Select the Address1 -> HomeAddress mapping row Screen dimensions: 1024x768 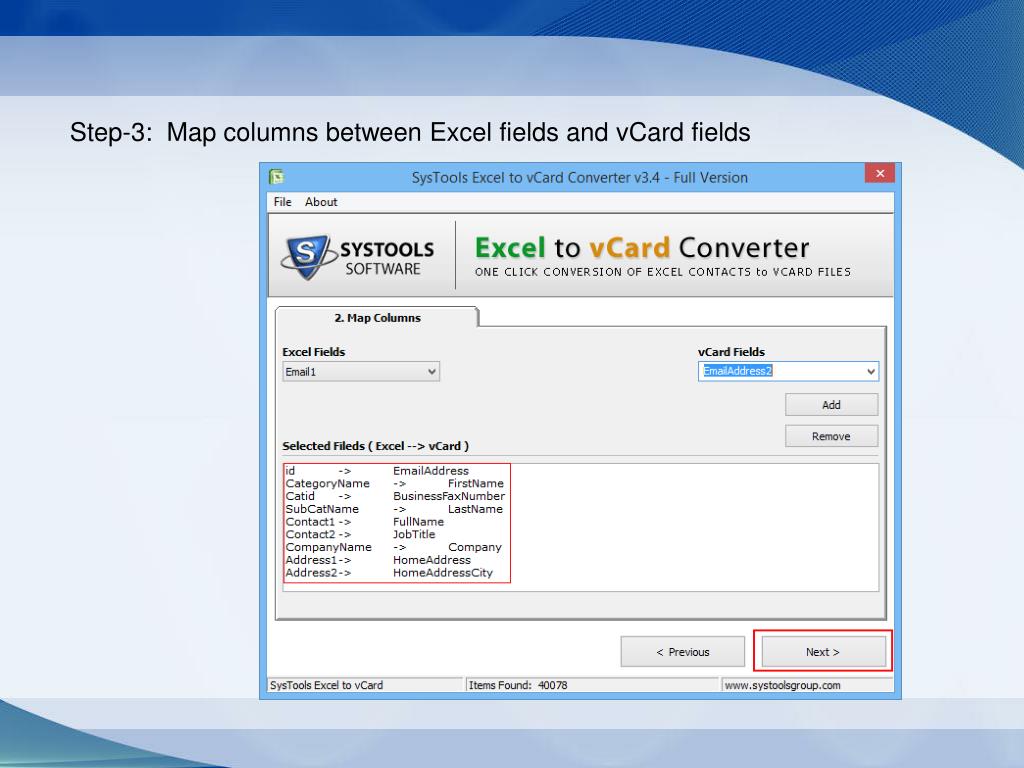(378, 560)
